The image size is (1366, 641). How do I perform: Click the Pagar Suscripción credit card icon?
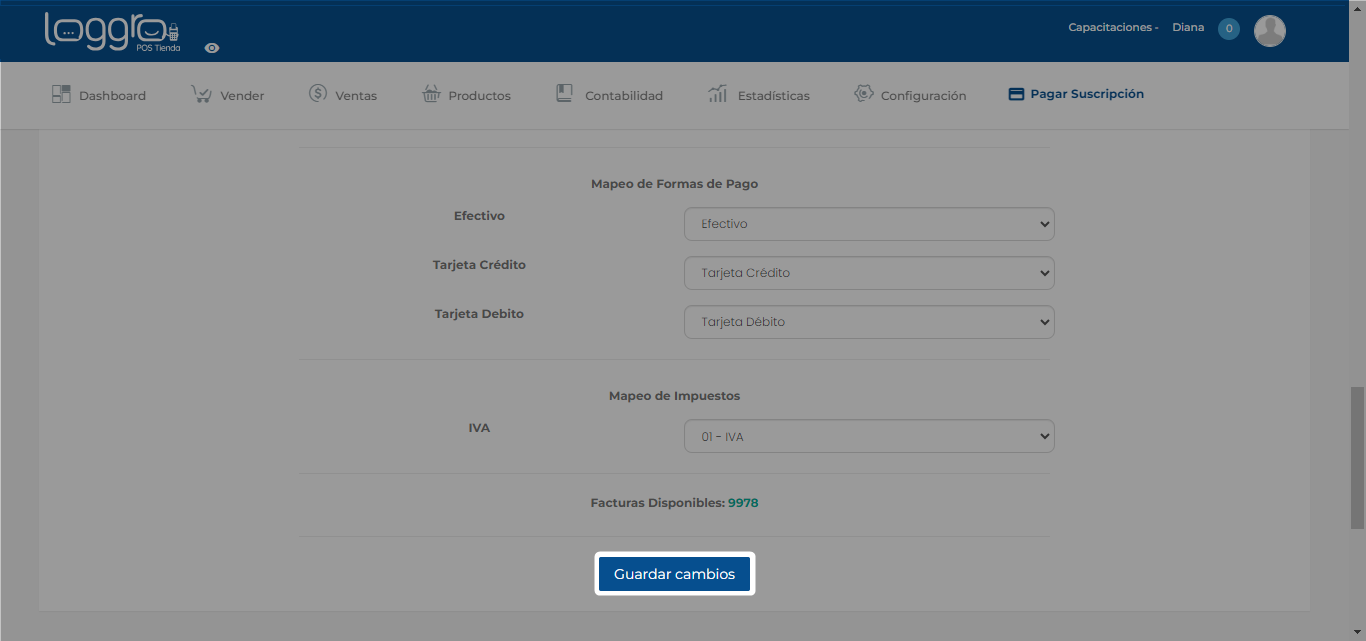click(1016, 94)
